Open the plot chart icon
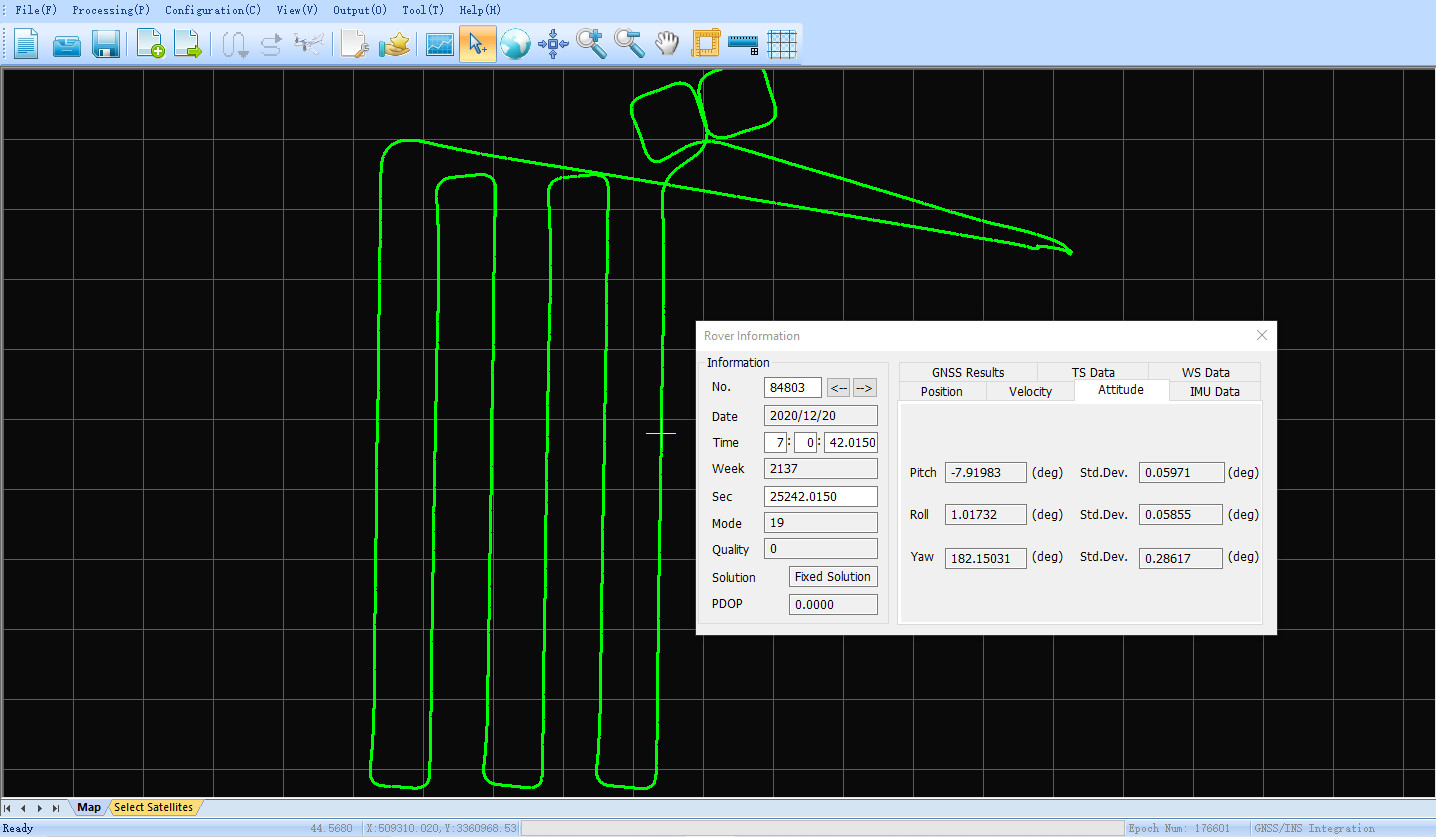Image resolution: width=1436 pixels, height=837 pixels. pyautogui.click(x=440, y=44)
